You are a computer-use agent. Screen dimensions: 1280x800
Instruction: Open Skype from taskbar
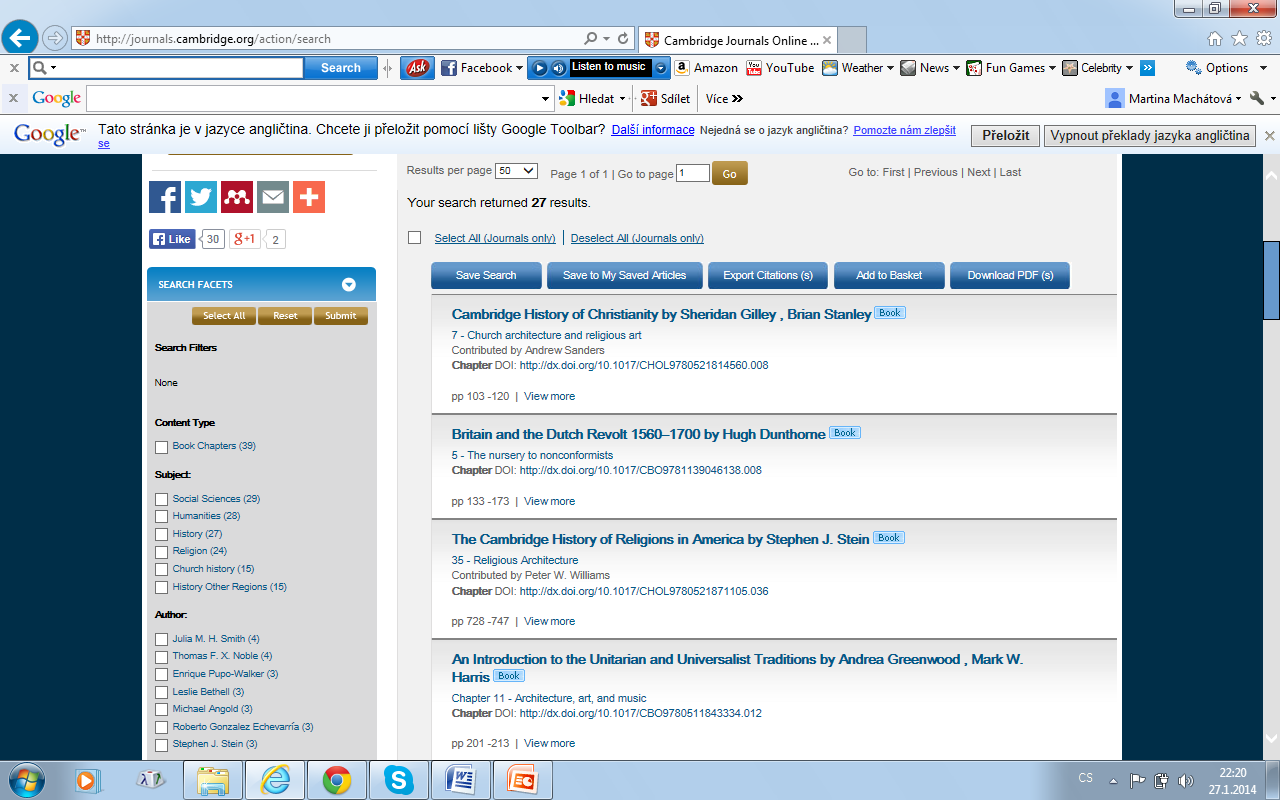399,779
